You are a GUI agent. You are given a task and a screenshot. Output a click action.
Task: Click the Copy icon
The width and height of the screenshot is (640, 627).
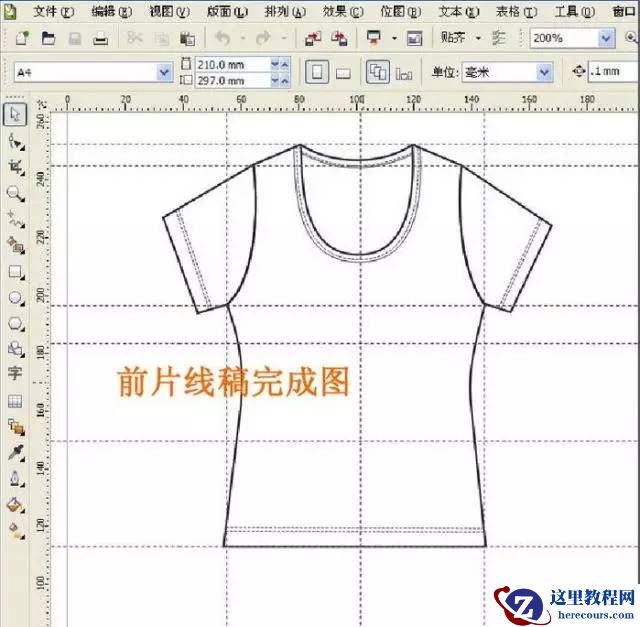161,39
